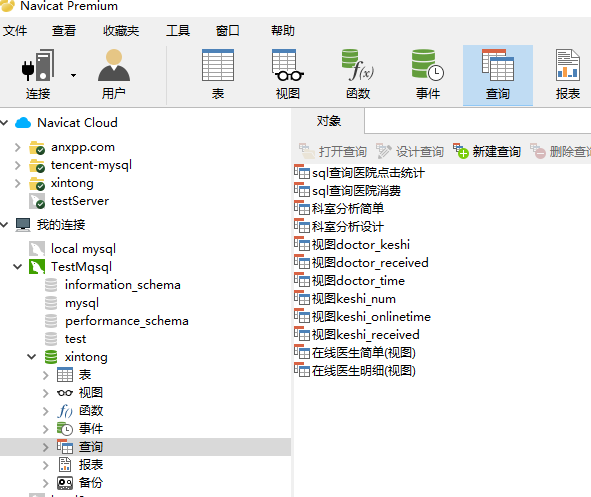This screenshot has width=591, height=497.
Task: Switch to the 对象 tab
Action: pyautogui.click(x=329, y=121)
